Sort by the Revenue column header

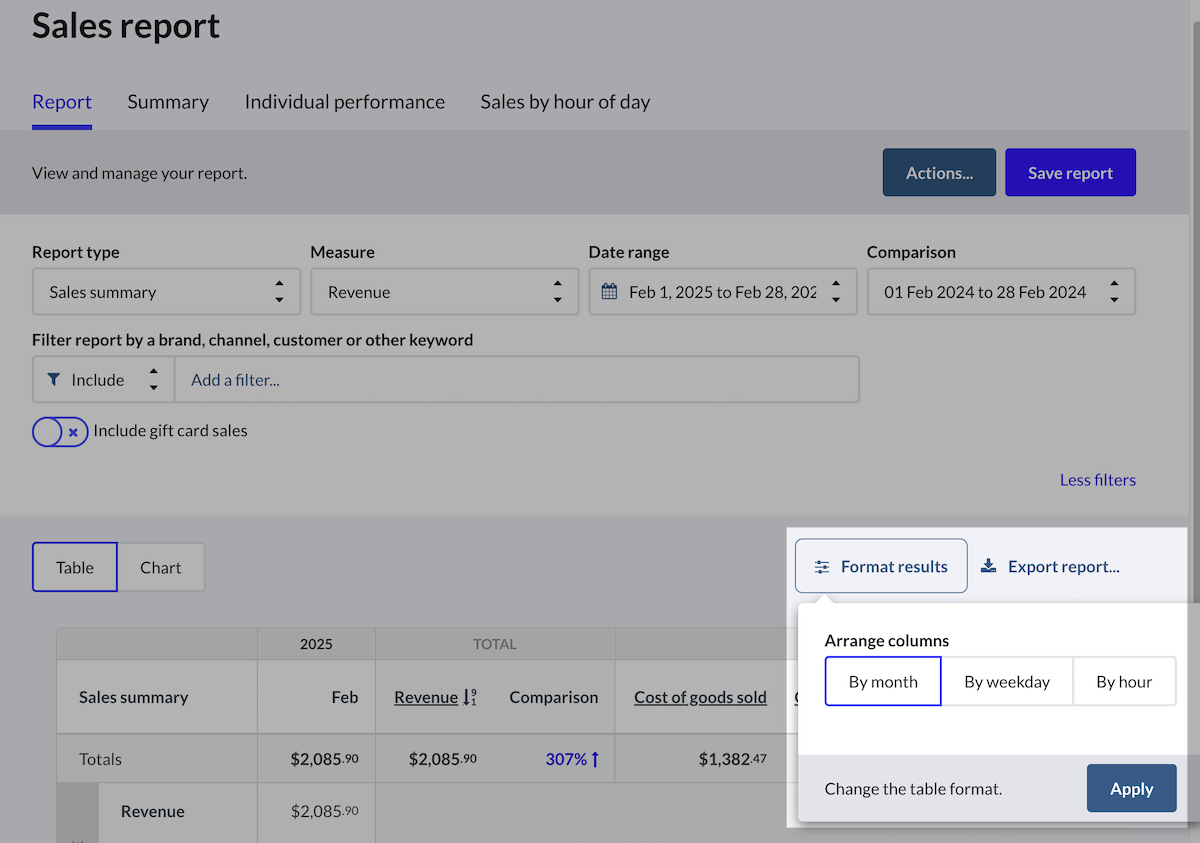[x=426, y=697]
